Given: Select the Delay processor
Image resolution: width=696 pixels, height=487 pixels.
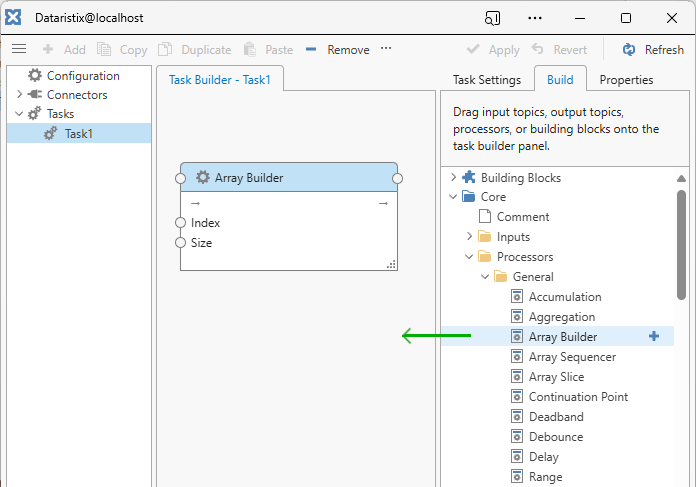Looking at the screenshot, I should [x=544, y=457].
